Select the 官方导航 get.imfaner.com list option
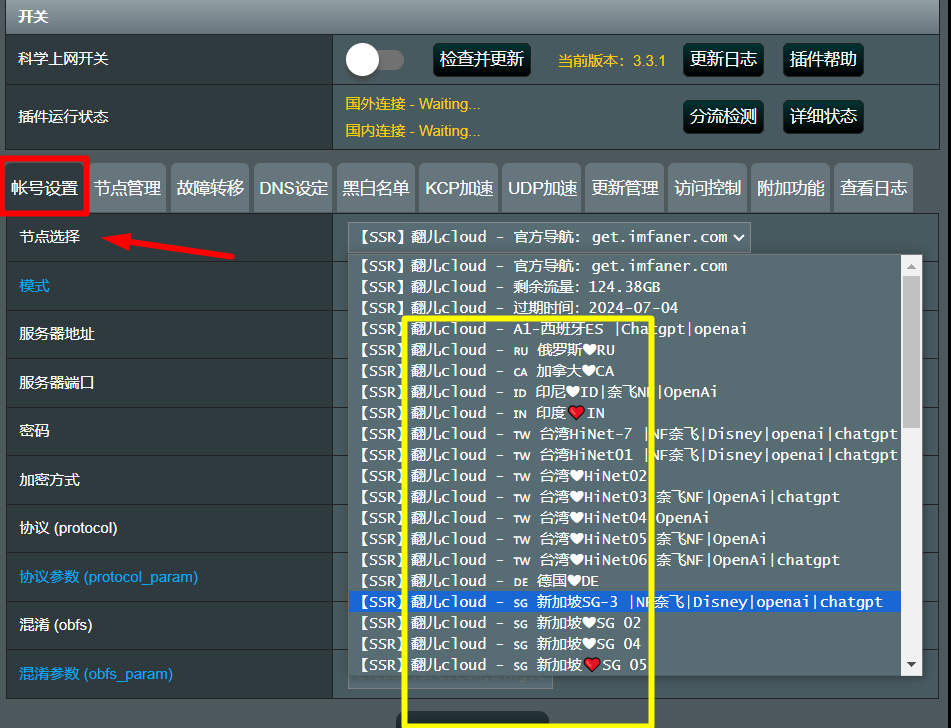Viewport: 951px width, 728px height. [625, 266]
